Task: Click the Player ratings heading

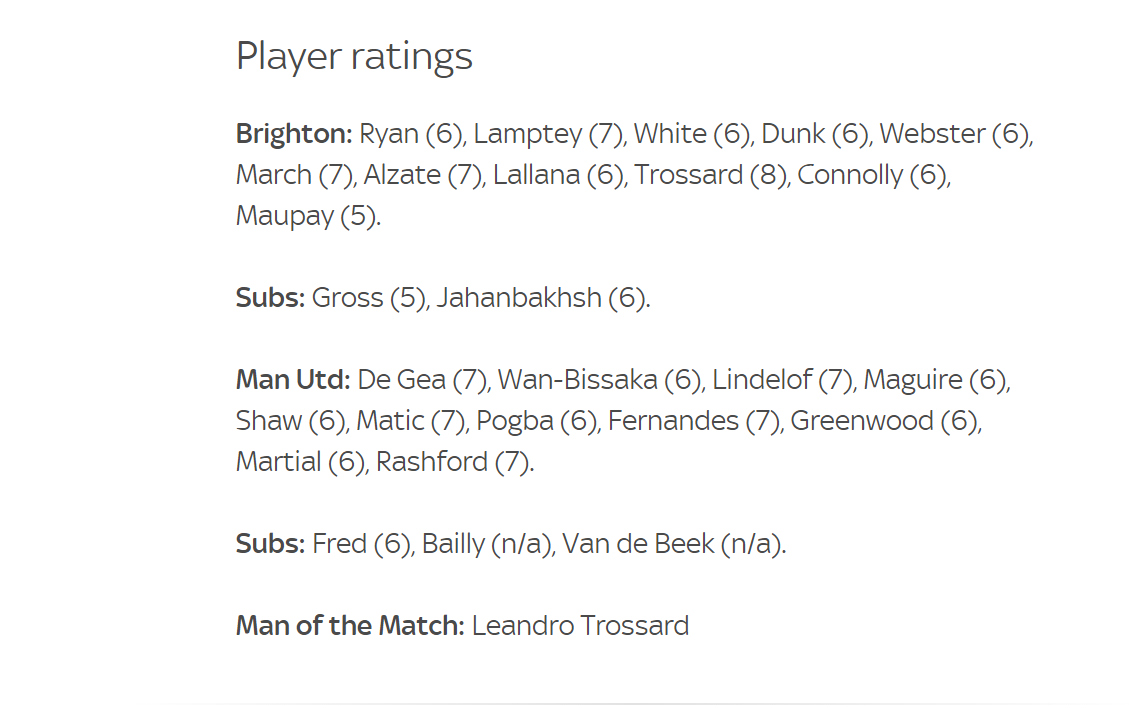Action: tap(354, 57)
